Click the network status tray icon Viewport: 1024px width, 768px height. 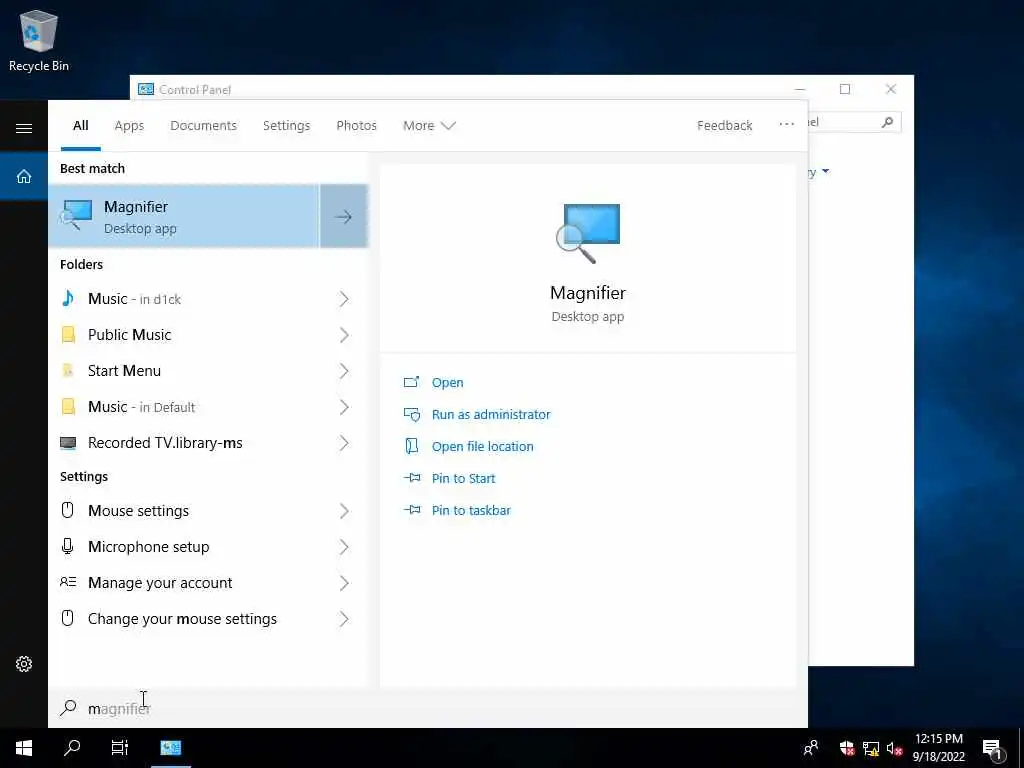coord(871,748)
